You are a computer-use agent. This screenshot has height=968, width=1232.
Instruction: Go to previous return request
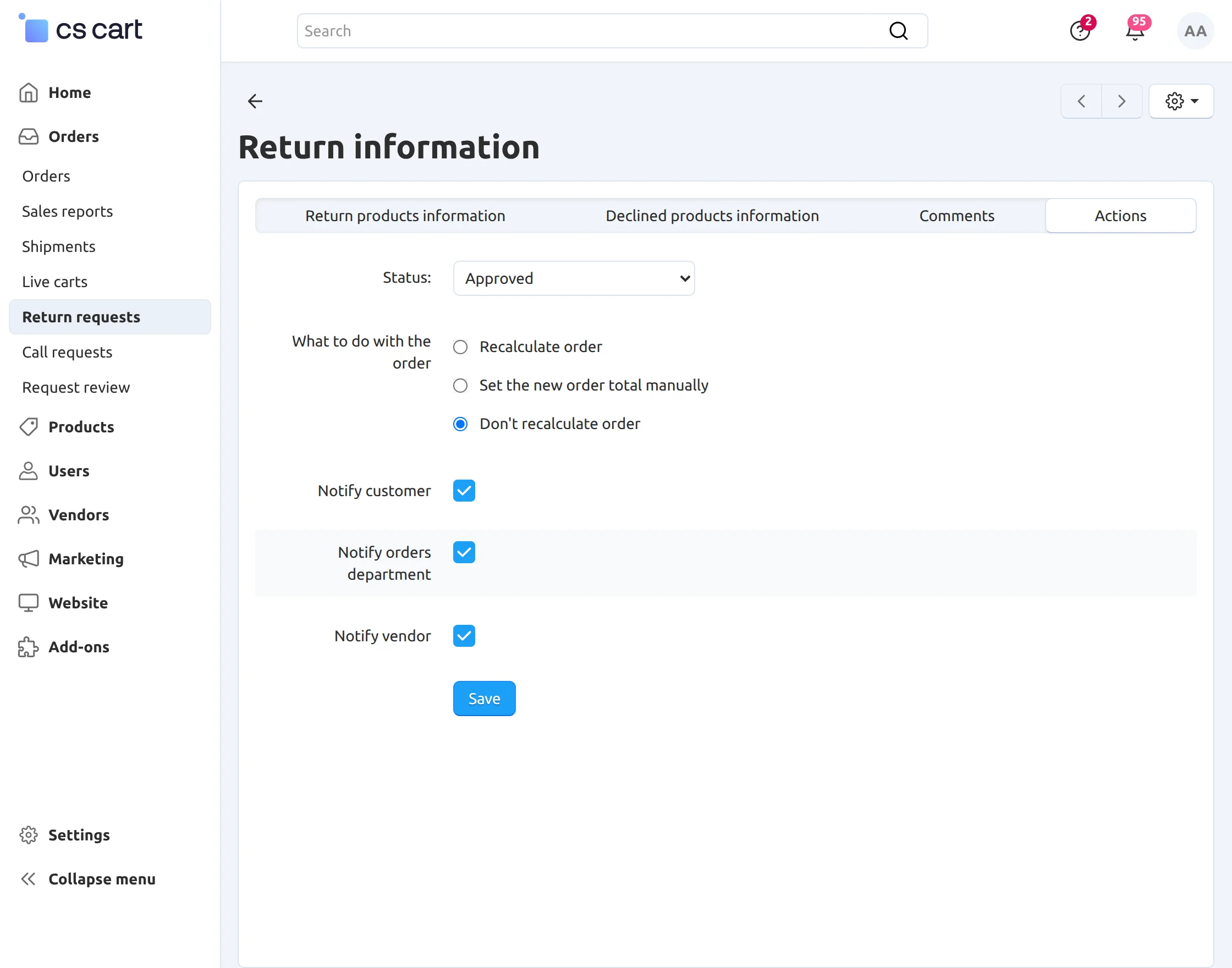[1081, 101]
